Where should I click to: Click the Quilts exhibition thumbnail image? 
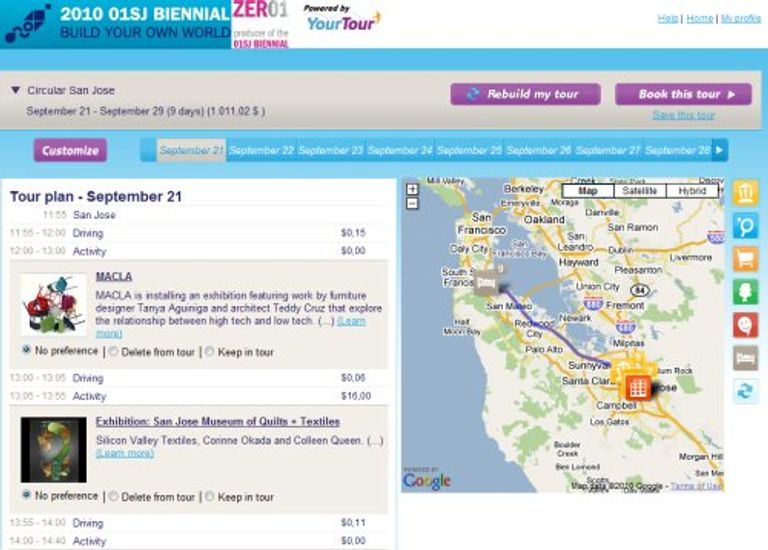coord(53,450)
